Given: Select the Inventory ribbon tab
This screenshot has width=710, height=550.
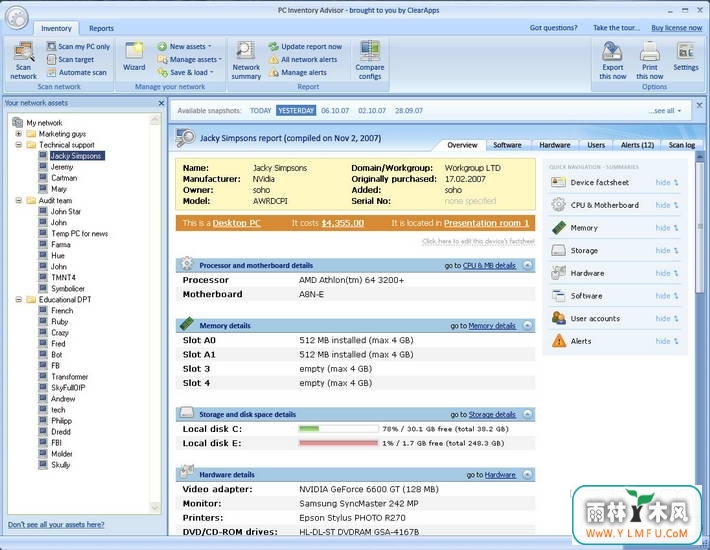Looking at the screenshot, I should (56, 28).
